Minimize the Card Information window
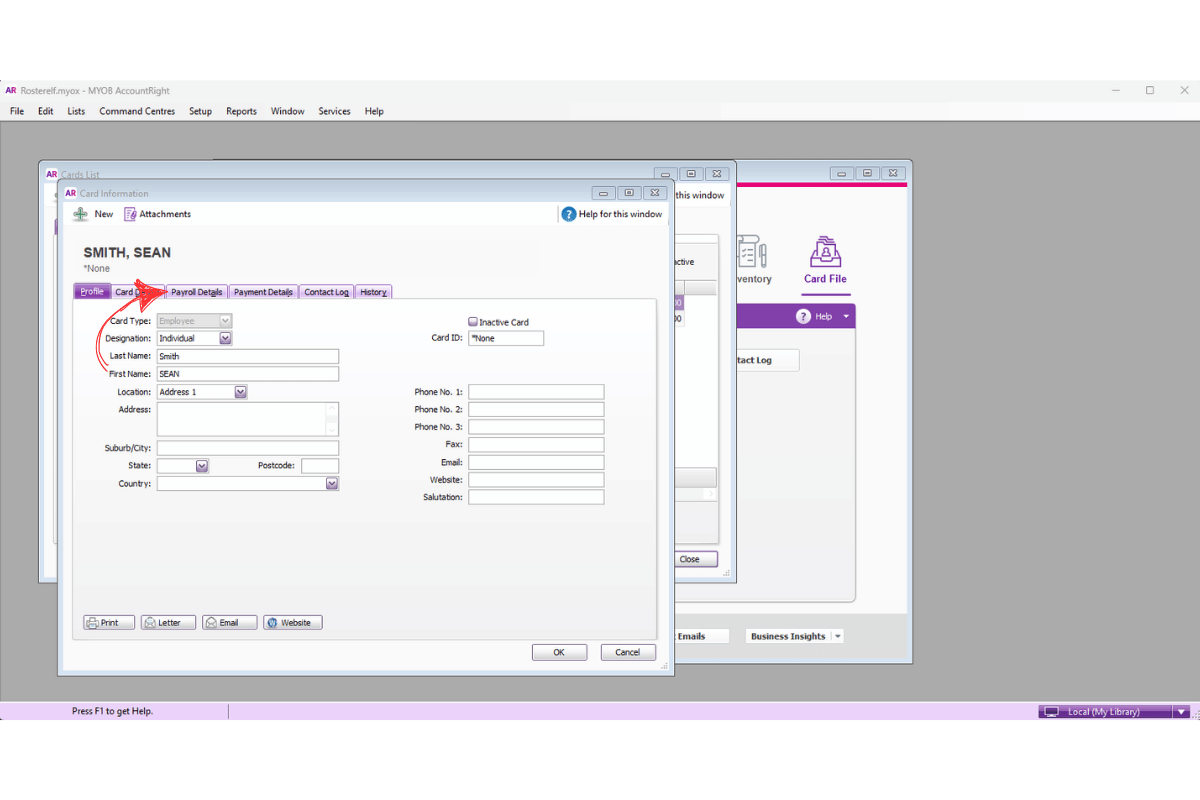This screenshot has height=800, width=1200. tap(603, 193)
